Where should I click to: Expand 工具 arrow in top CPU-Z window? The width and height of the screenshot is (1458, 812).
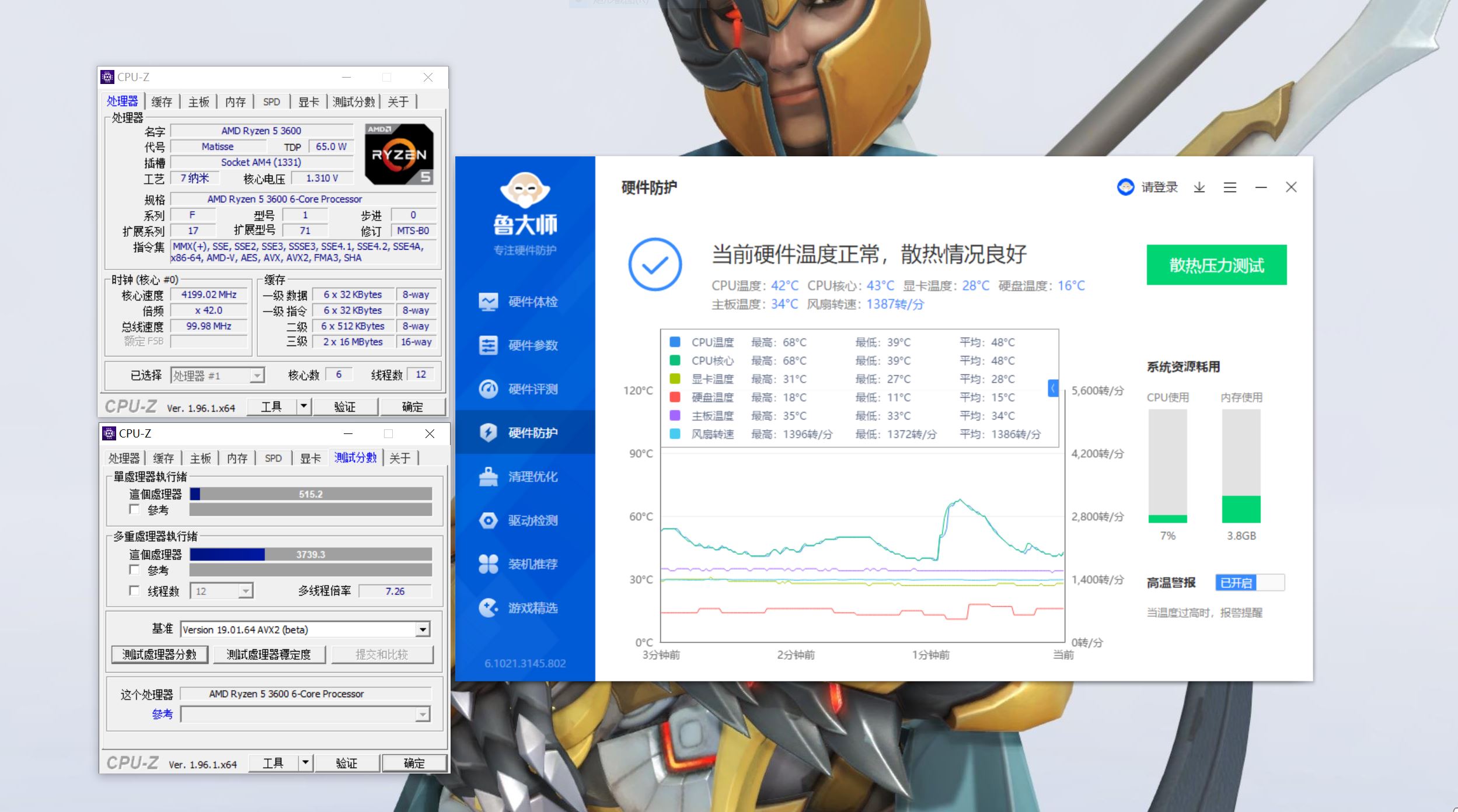pos(304,407)
